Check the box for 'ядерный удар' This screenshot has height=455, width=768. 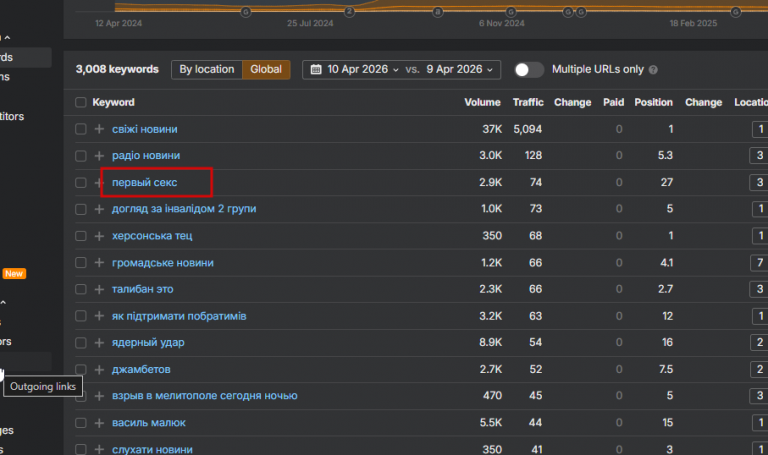click(81, 343)
